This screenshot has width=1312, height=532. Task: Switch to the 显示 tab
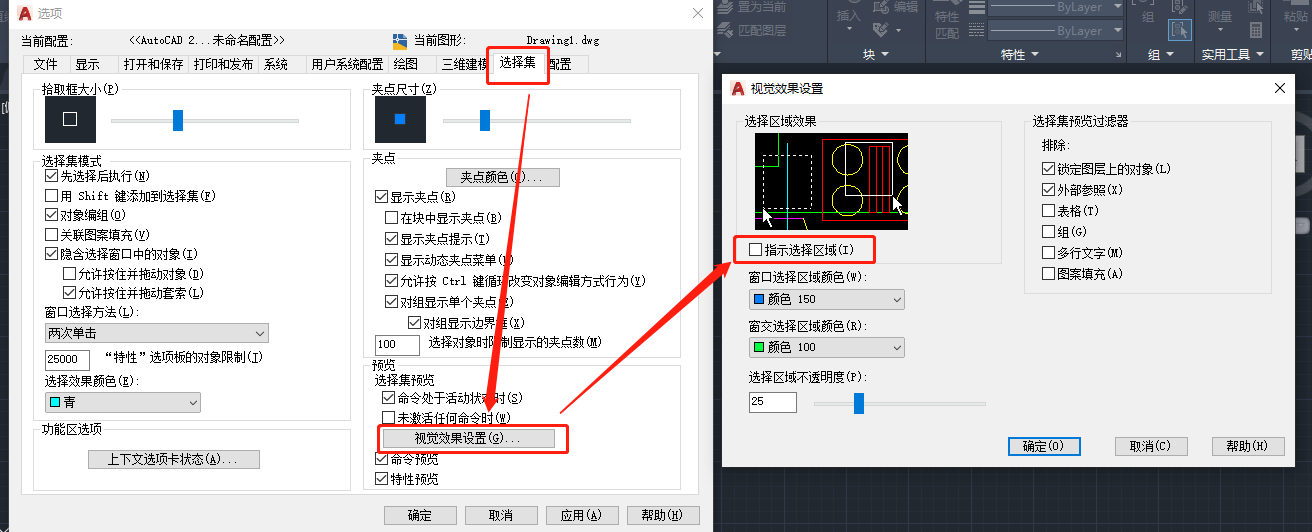[x=87, y=64]
